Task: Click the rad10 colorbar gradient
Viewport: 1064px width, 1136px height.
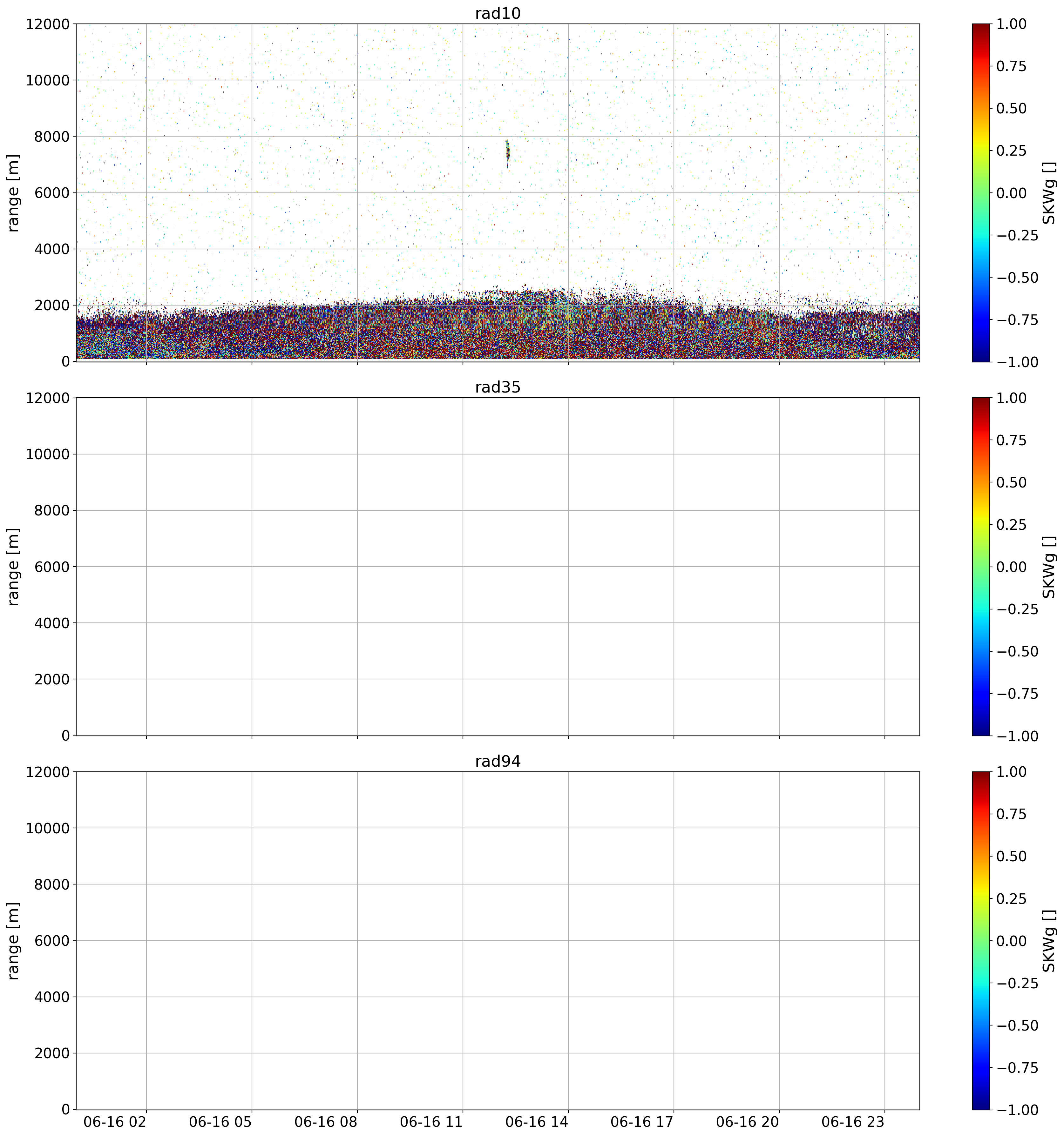Action: [x=980, y=192]
